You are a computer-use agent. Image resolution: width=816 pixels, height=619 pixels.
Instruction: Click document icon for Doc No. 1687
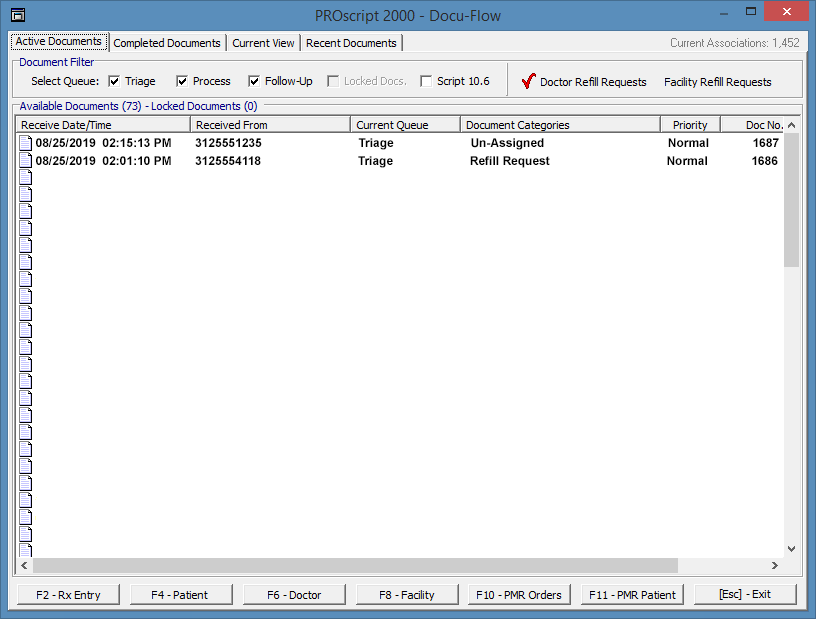tap(26, 143)
